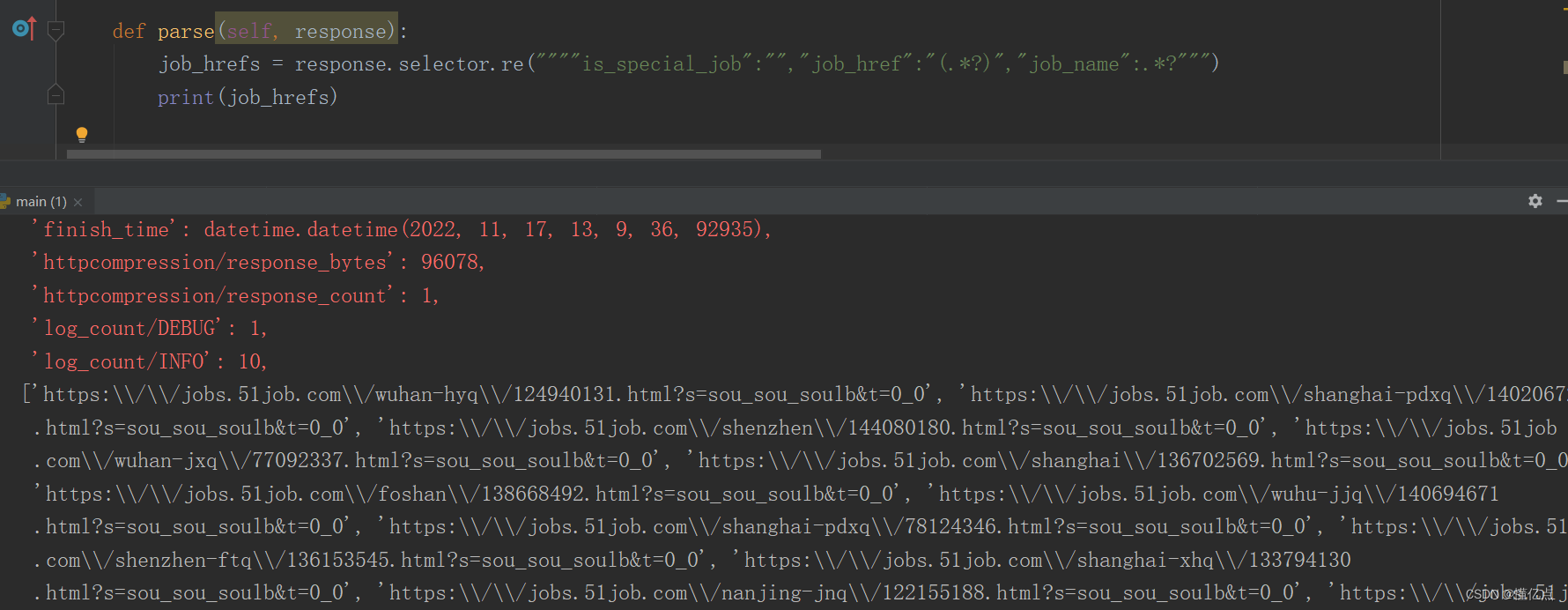1568x610 pixels.
Task: Click the fold end marker beside print line
Action: pos(55,94)
